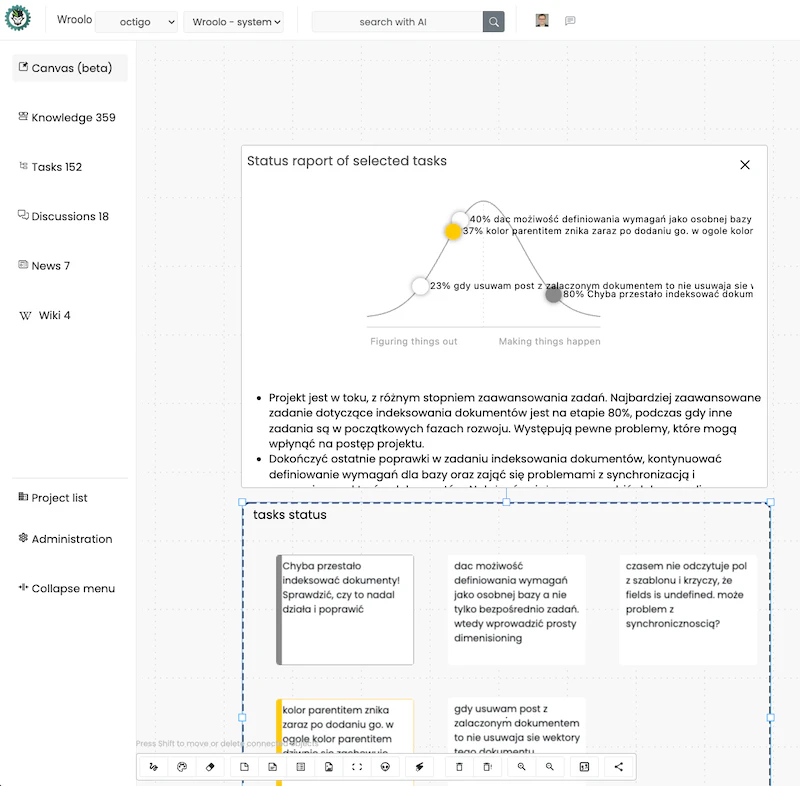Select the drawing pen tool on the canvas toolbar
The image size is (800, 786).
[153, 766]
